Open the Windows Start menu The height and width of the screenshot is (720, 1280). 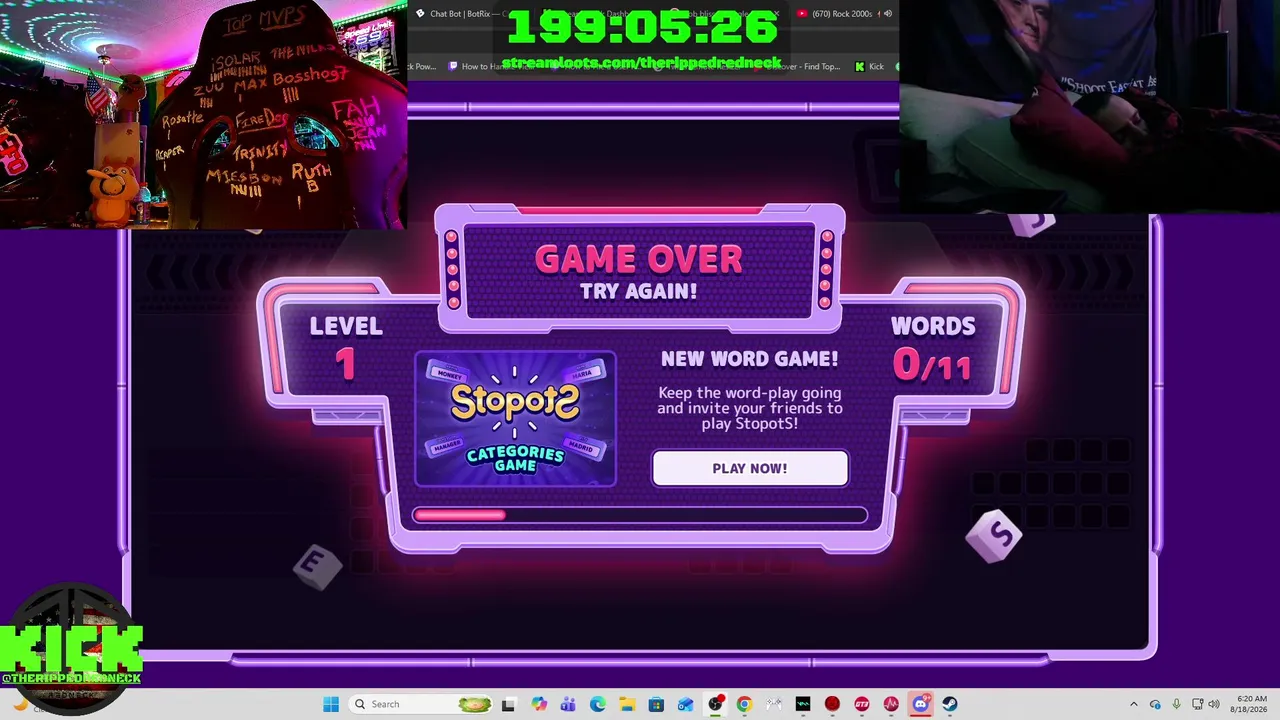pyautogui.click(x=331, y=704)
